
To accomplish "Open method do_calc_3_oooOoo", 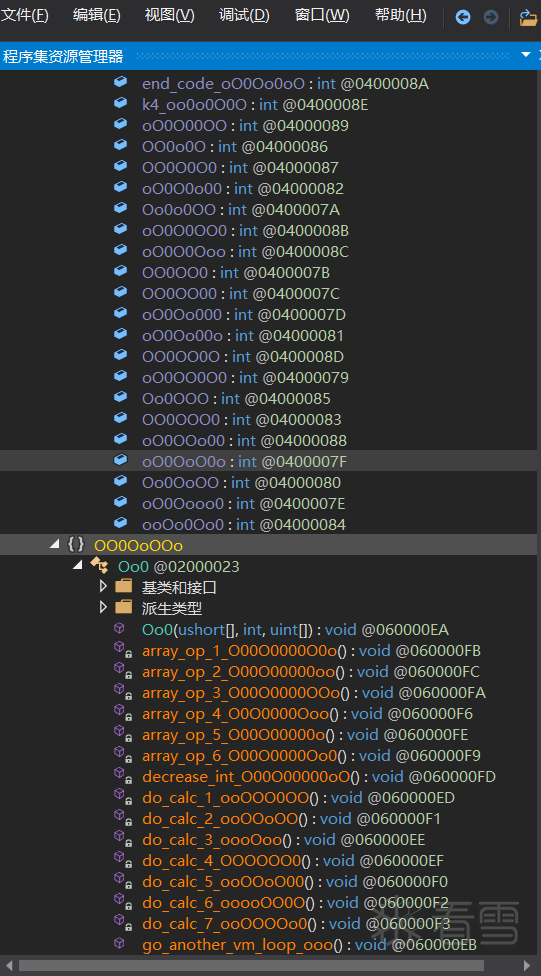I will tap(284, 840).
